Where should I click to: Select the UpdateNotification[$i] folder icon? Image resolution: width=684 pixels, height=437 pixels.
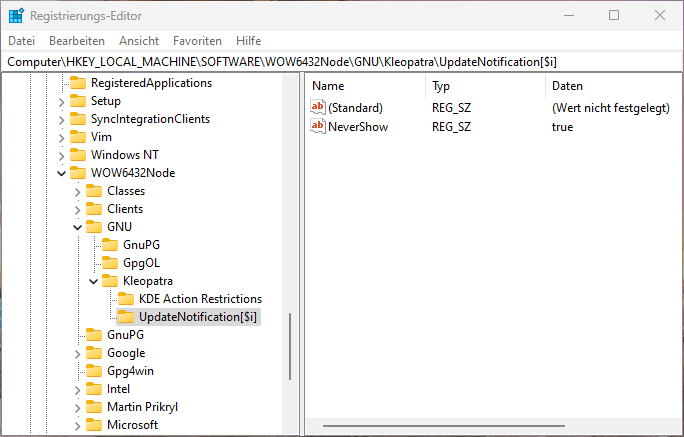coord(125,317)
